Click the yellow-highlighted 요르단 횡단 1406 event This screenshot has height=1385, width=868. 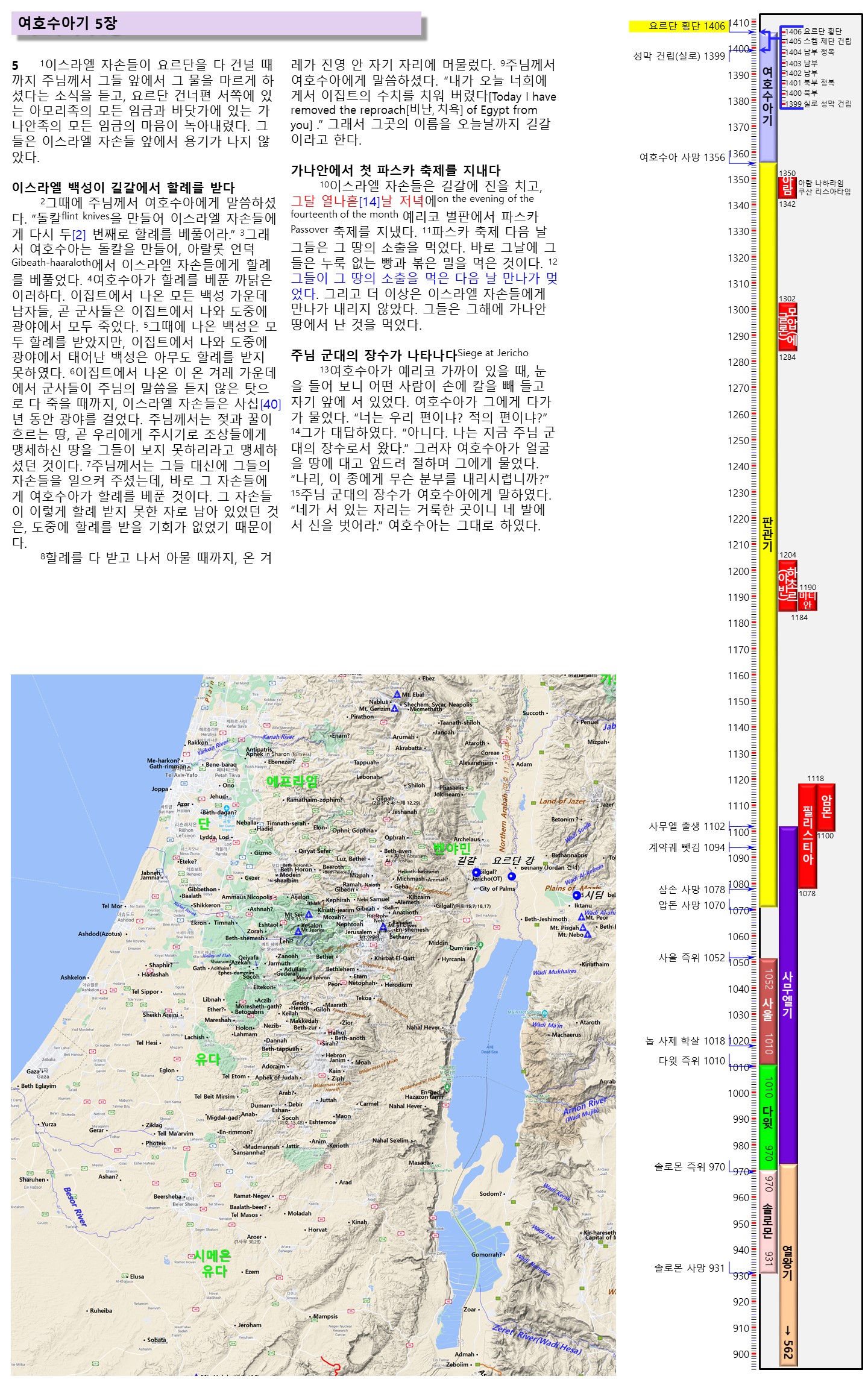pyautogui.click(x=679, y=26)
